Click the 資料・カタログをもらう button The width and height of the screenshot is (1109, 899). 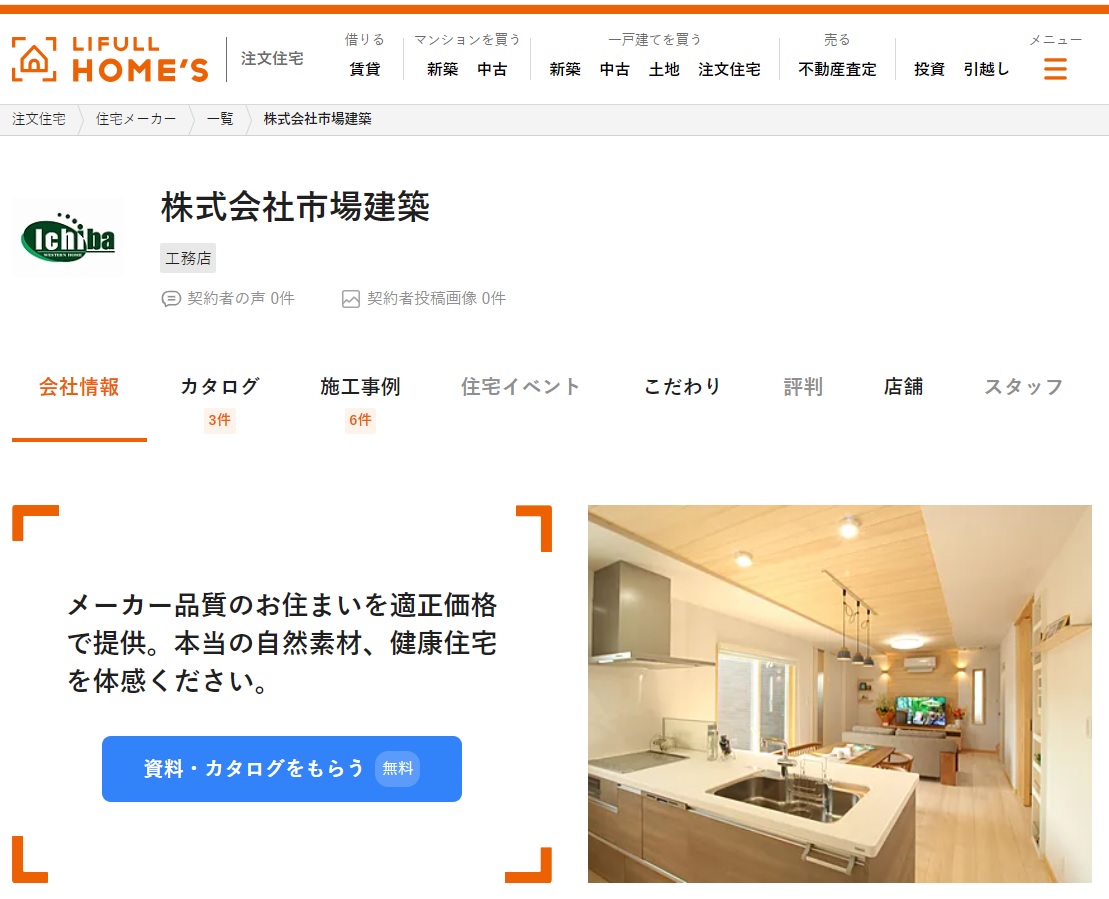tap(281, 769)
